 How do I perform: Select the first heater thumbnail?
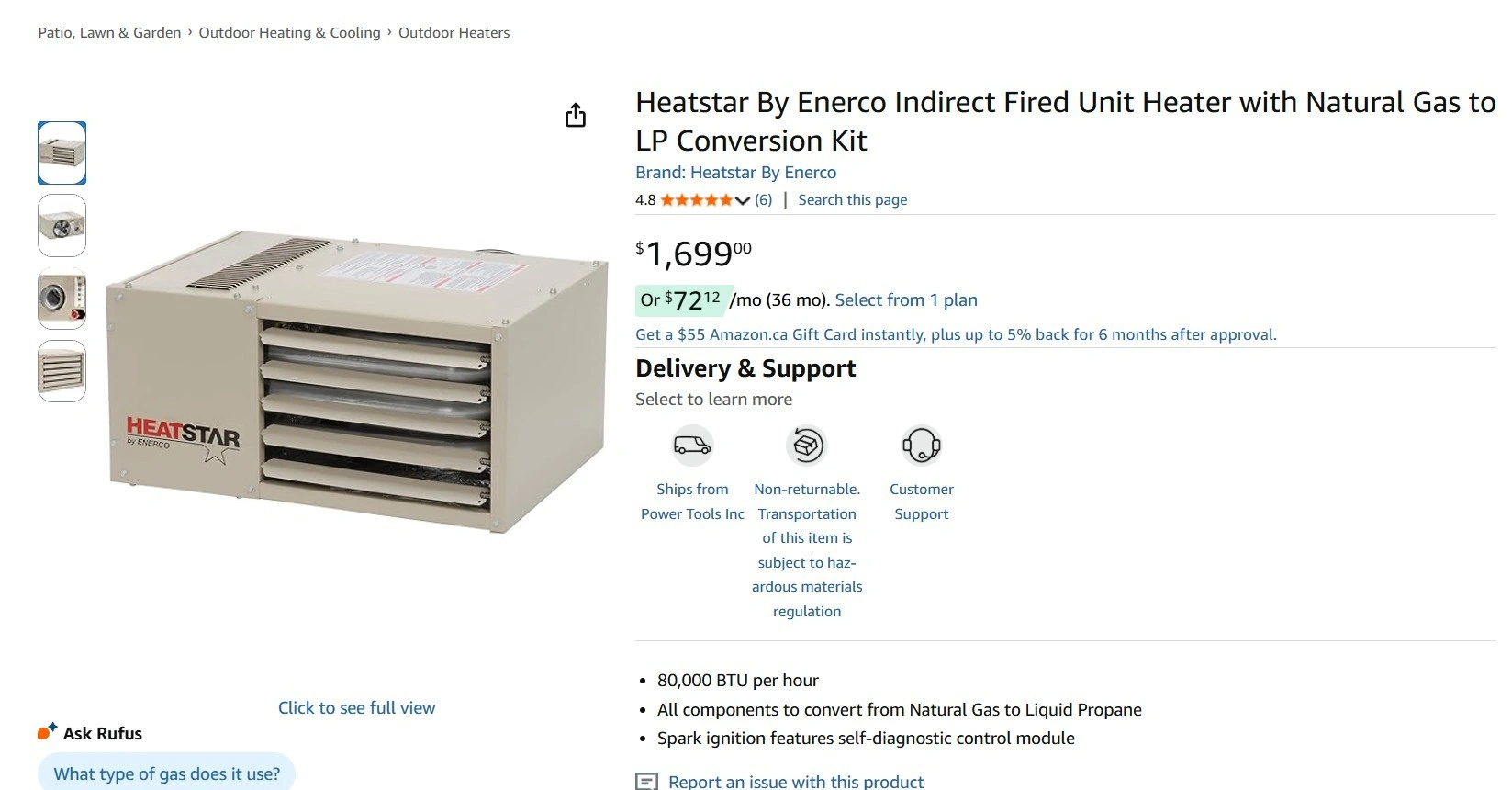point(62,152)
